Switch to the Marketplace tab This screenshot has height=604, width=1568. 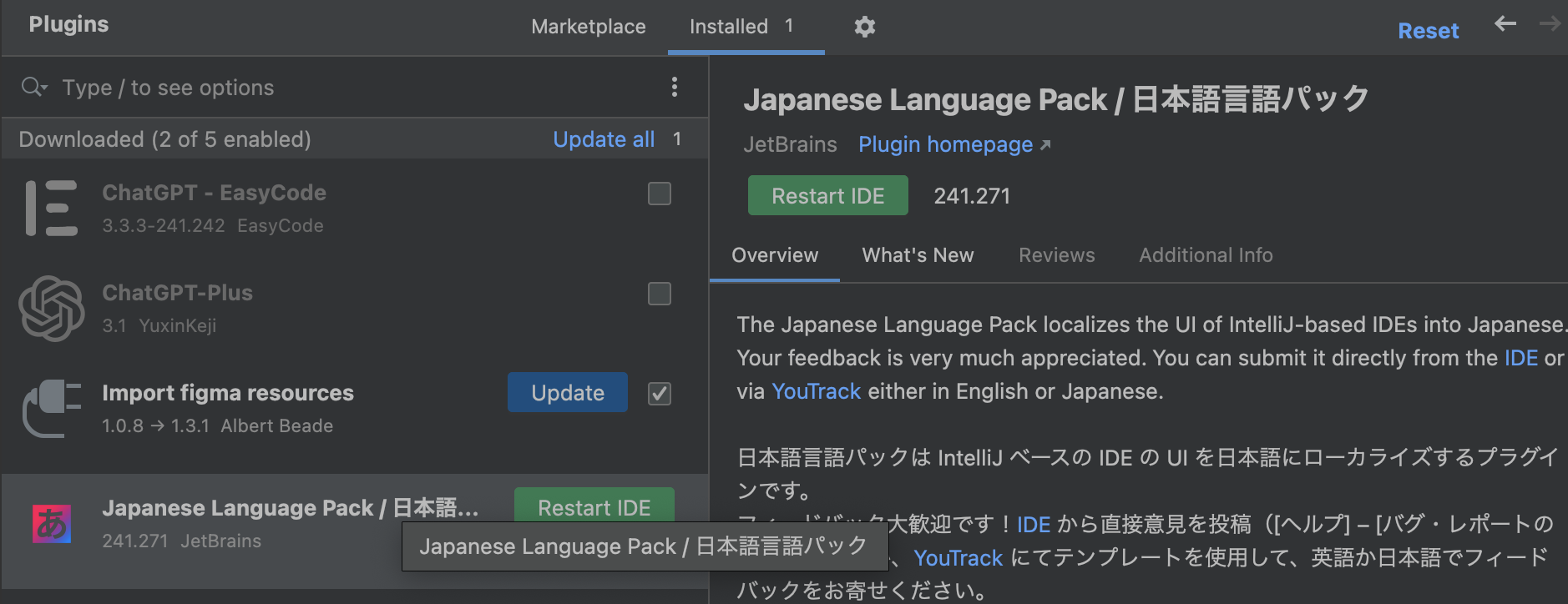pyautogui.click(x=589, y=27)
